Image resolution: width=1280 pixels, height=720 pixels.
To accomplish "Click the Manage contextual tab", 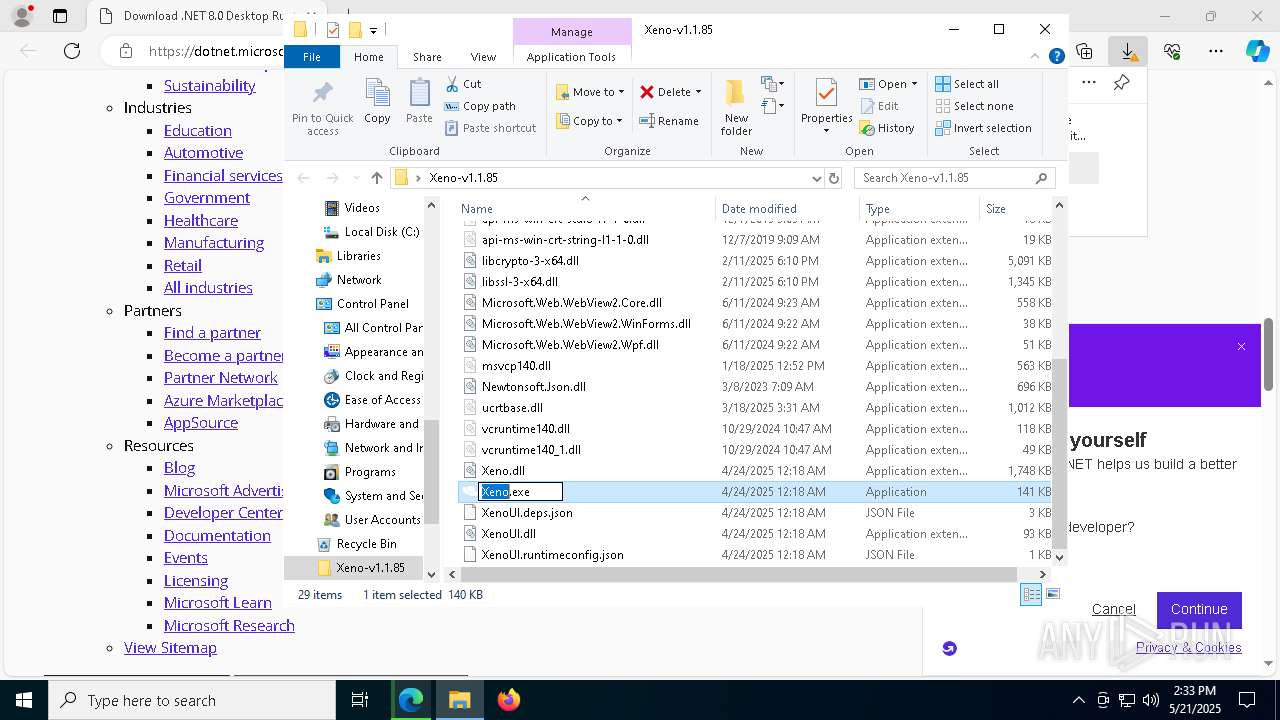I will pyautogui.click(x=571, y=32).
